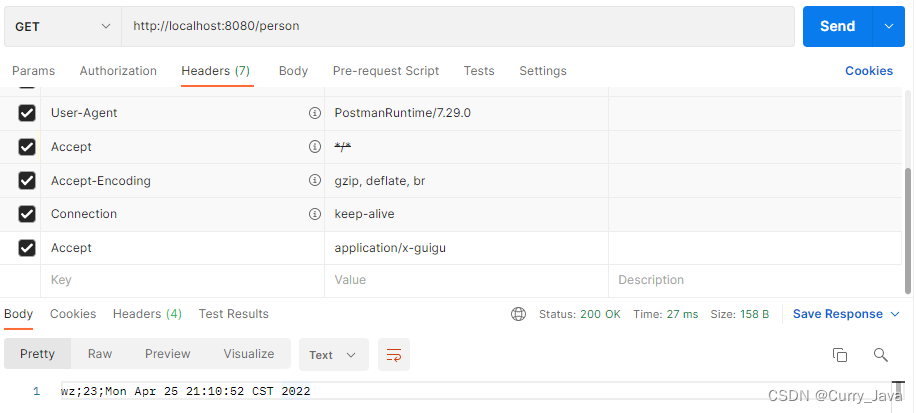Click the globe network icon near Status
The height and width of the screenshot is (413, 917).
pos(518,314)
